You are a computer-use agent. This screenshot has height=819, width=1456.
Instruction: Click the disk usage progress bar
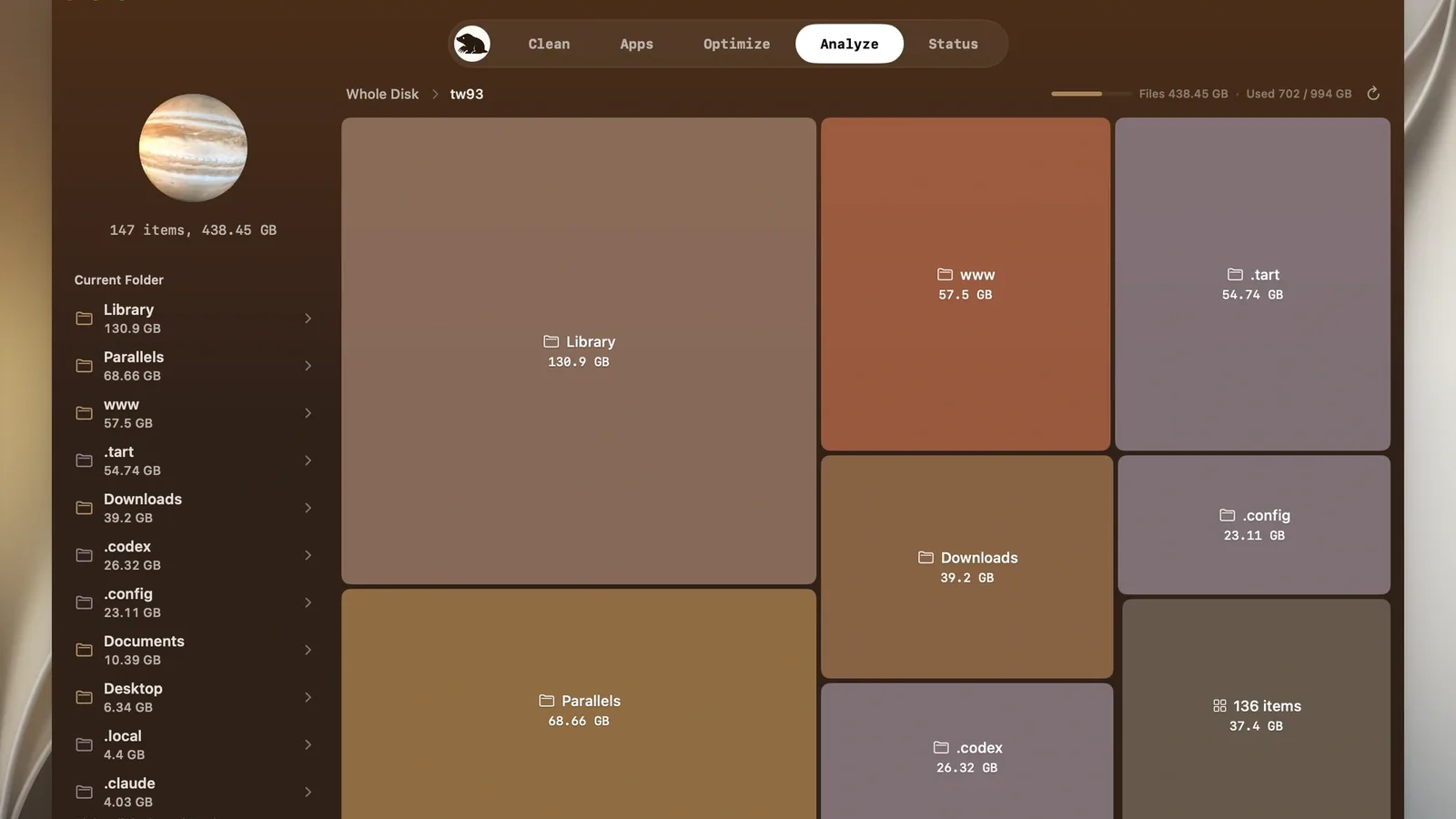pyautogui.click(x=1090, y=94)
